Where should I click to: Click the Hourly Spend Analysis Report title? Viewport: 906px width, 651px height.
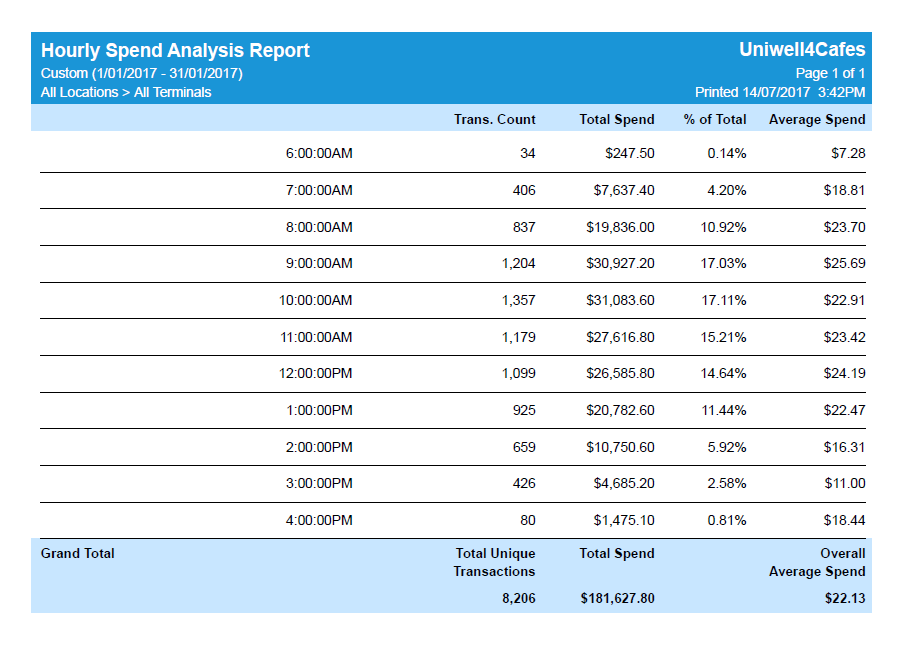pyautogui.click(x=175, y=51)
